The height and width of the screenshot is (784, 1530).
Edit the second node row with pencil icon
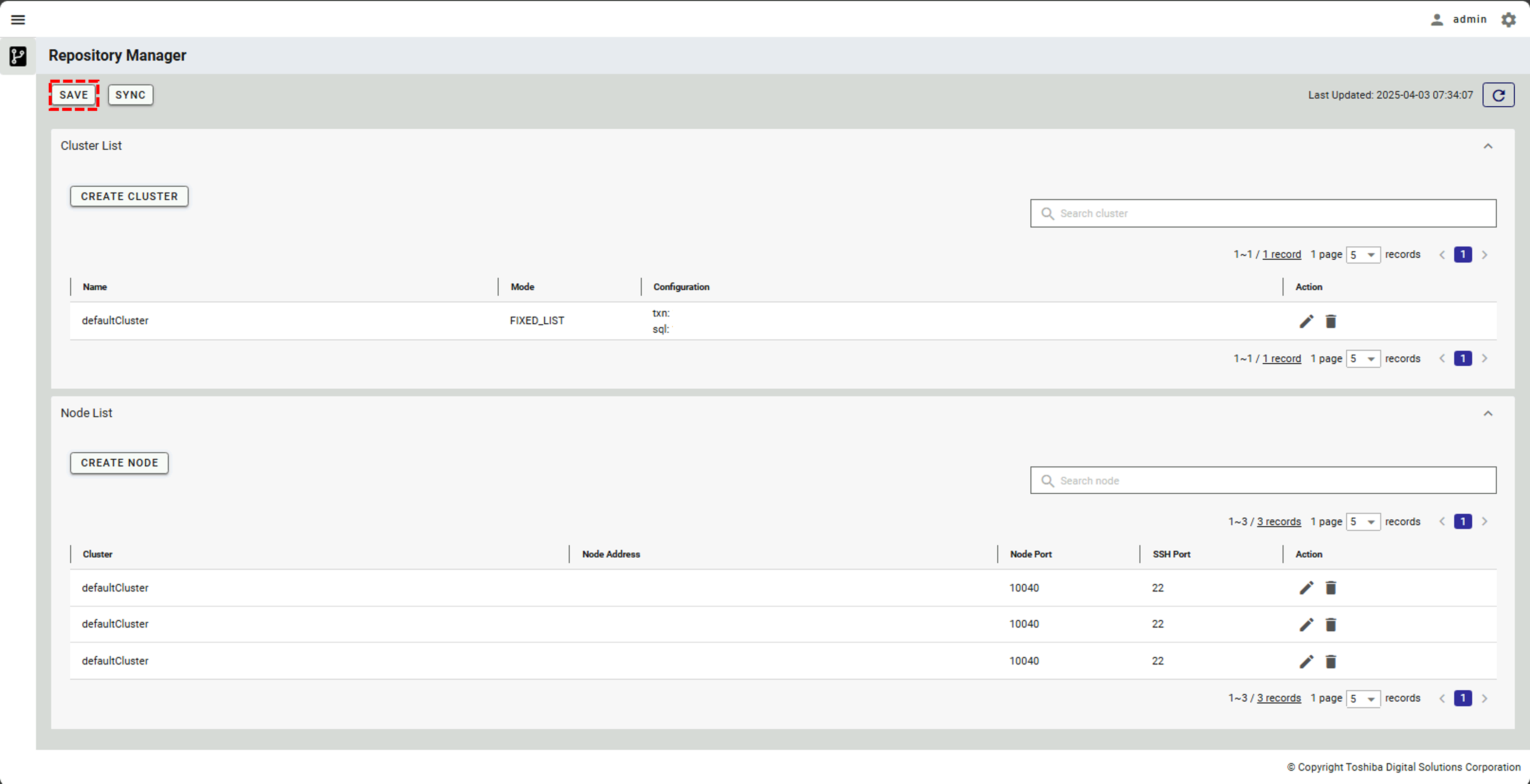pos(1306,625)
